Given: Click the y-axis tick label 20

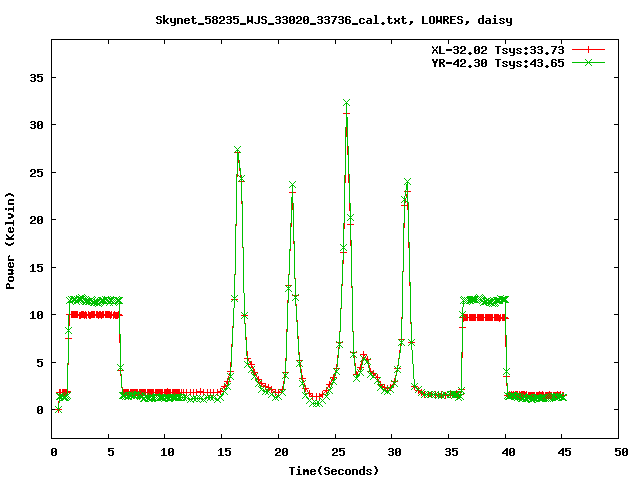Looking at the screenshot, I should 36,220.
